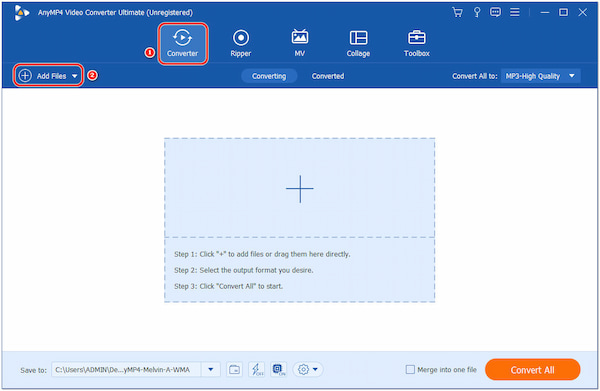Image resolution: width=600 pixels, height=391 pixels.
Task: Click the shopping cart purchase icon
Action: pos(457,12)
